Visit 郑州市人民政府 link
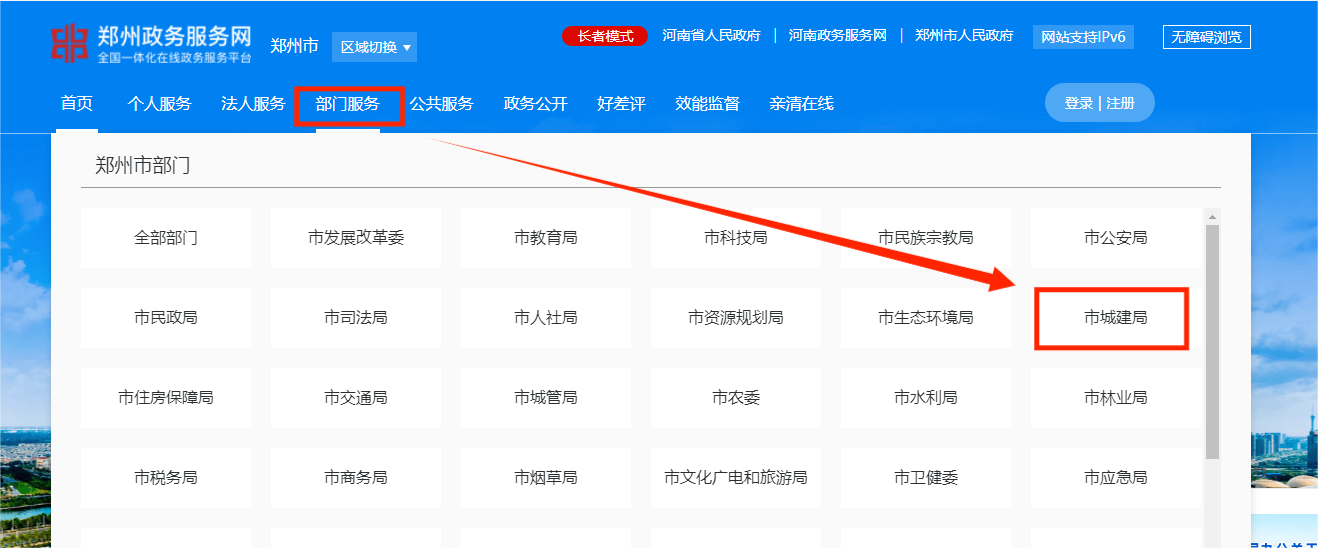Screen dimensions: 1318x548 tap(964, 36)
